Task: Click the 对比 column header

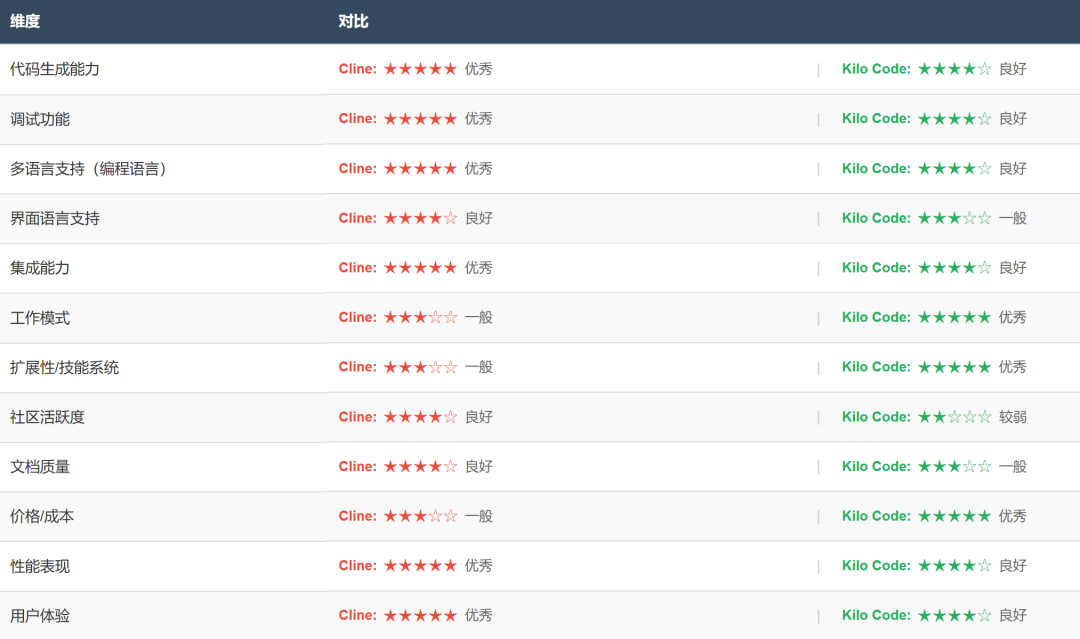Action: tap(703, 21)
